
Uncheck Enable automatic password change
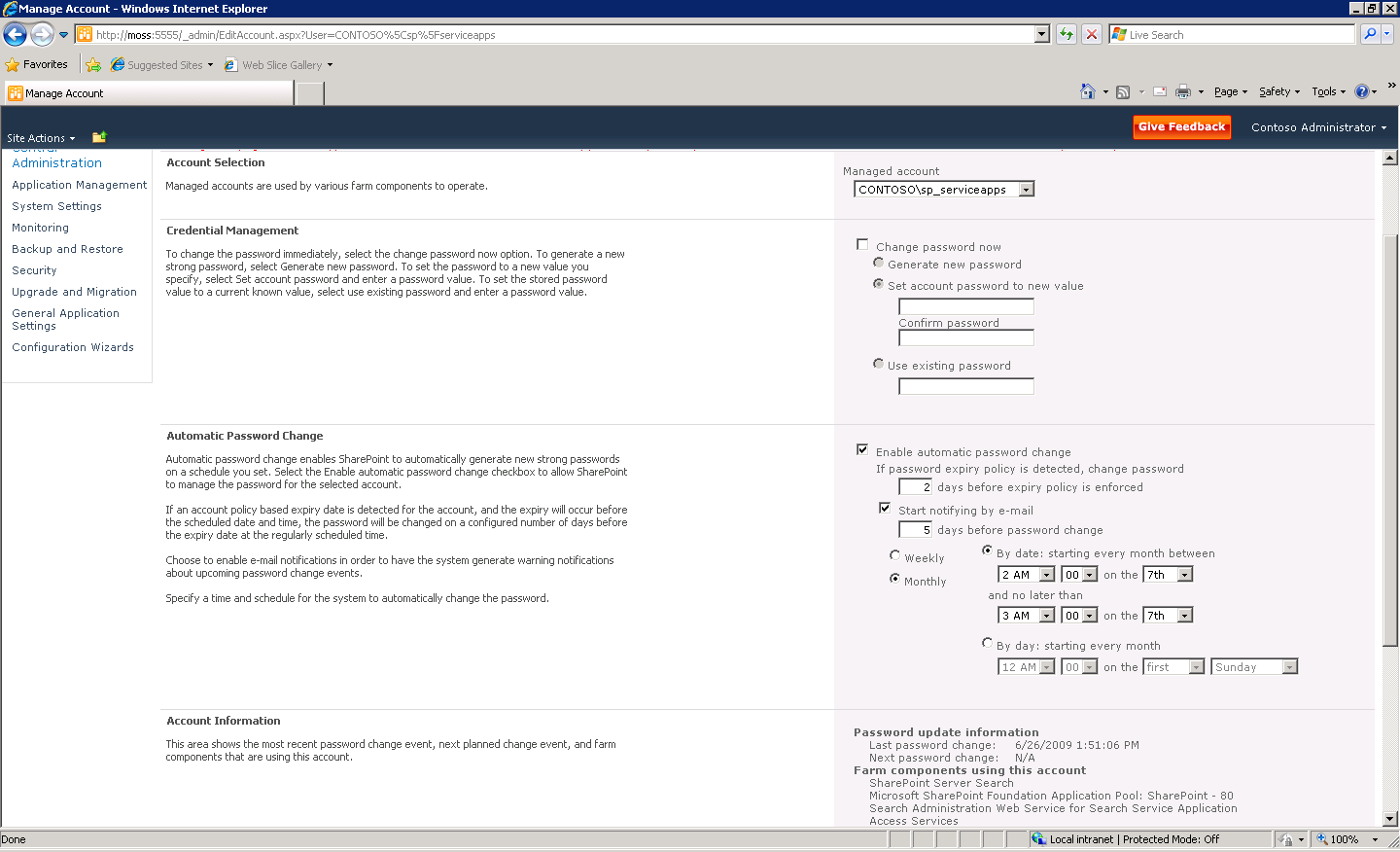point(862,449)
